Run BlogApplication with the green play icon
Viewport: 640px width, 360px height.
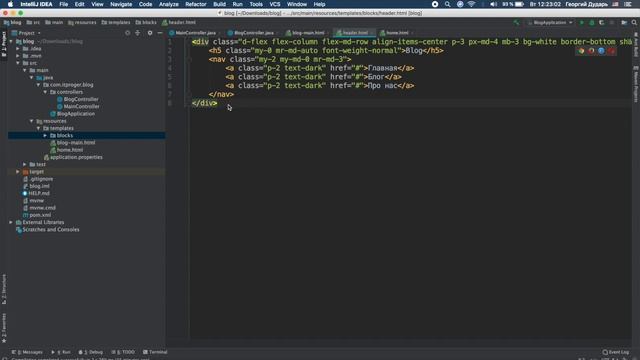[x=582, y=22]
